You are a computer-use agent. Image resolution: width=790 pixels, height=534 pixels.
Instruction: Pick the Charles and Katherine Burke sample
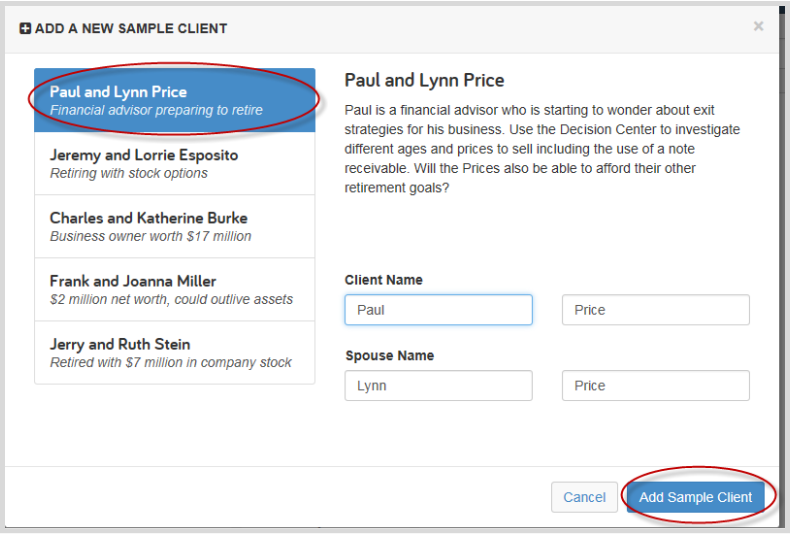click(x=175, y=227)
